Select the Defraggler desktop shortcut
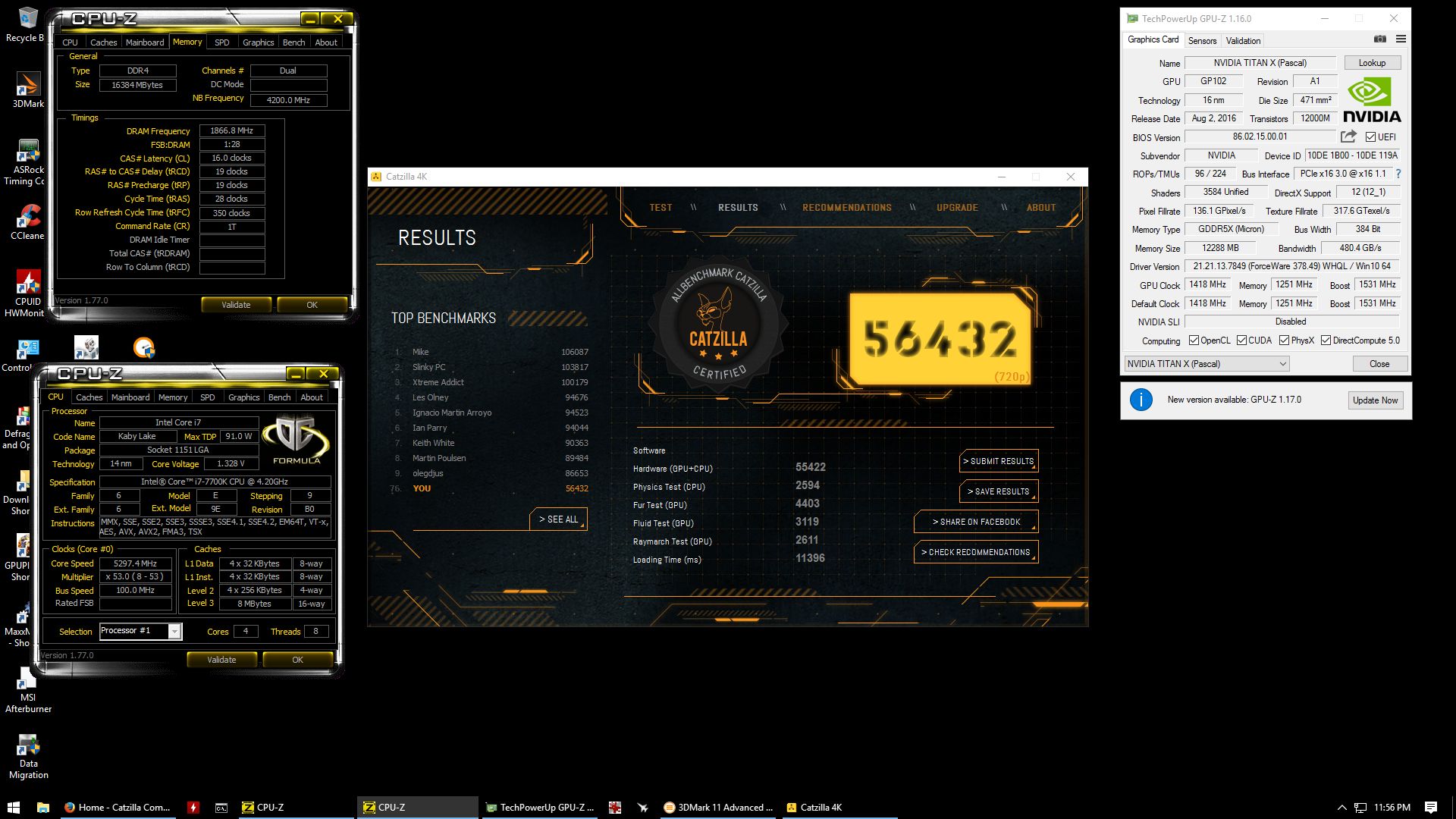Image resolution: width=1456 pixels, height=819 pixels. click(x=18, y=427)
